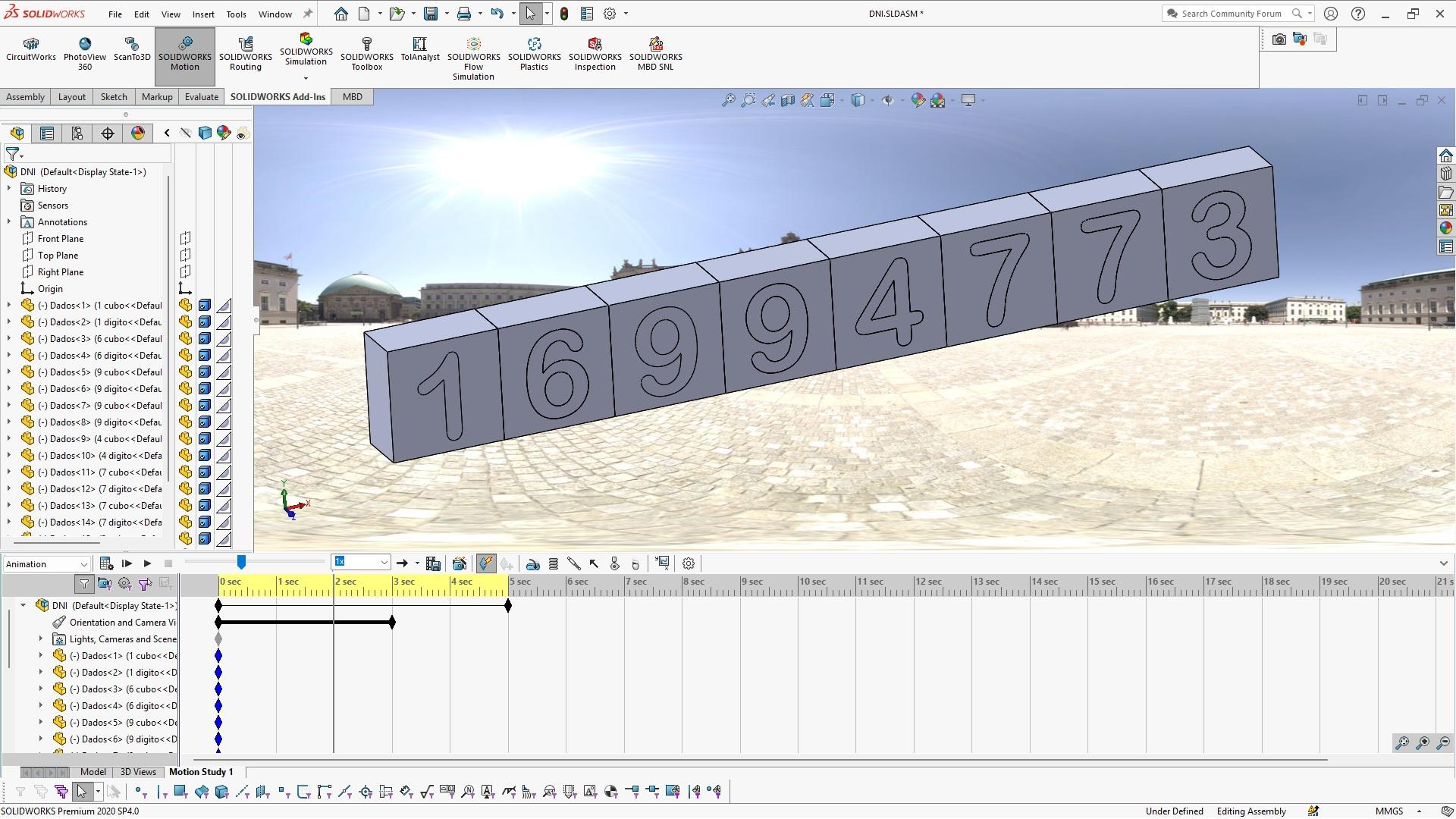Click Save Animation icon
Screen dimensions: 1456x819
(433, 563)
